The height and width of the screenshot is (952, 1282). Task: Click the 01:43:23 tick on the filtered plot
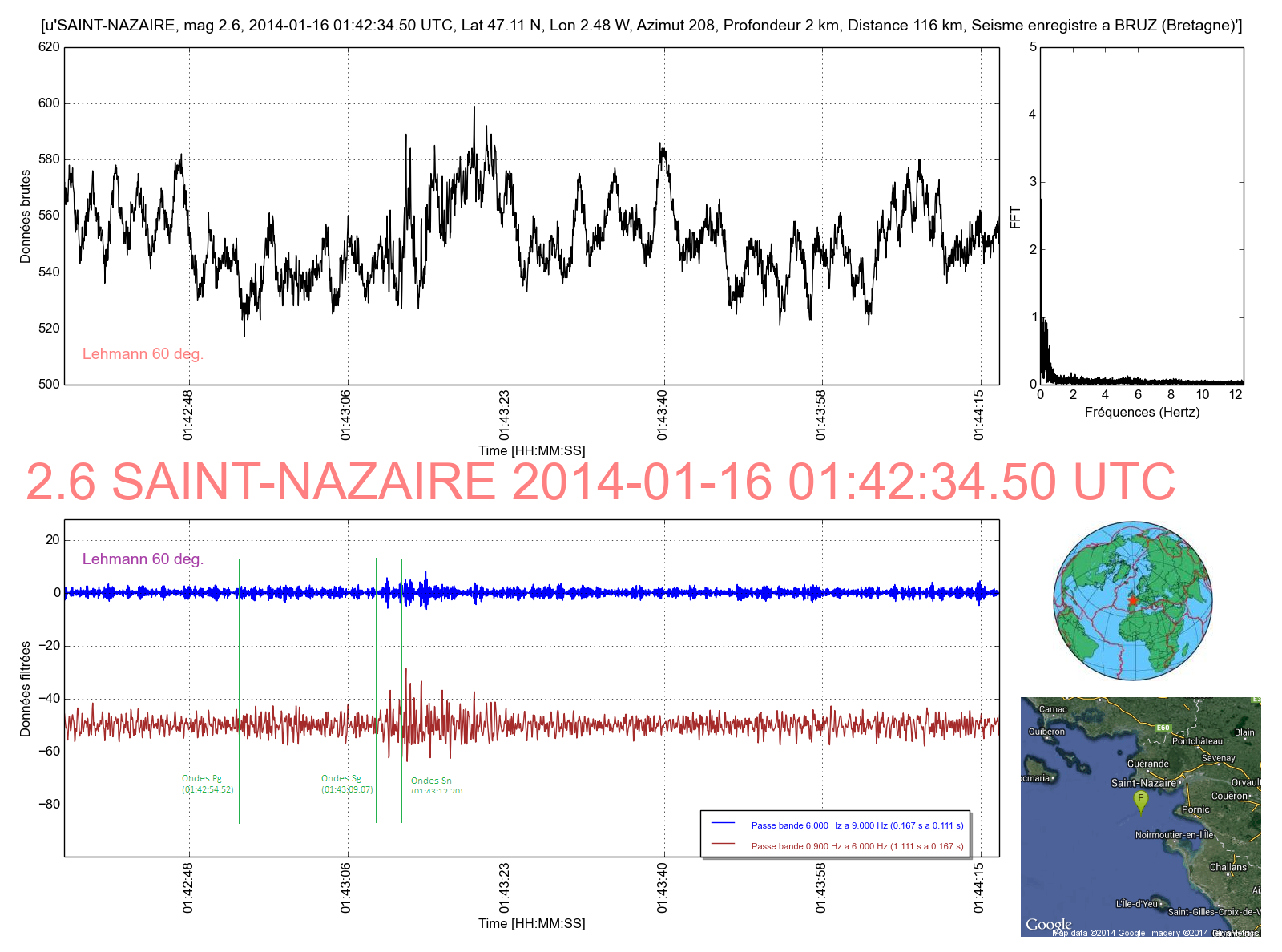[504, 887]
